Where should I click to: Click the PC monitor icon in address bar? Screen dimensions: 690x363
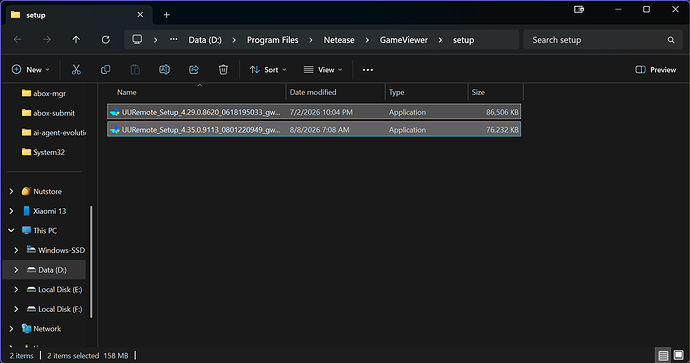pos(137,40)
